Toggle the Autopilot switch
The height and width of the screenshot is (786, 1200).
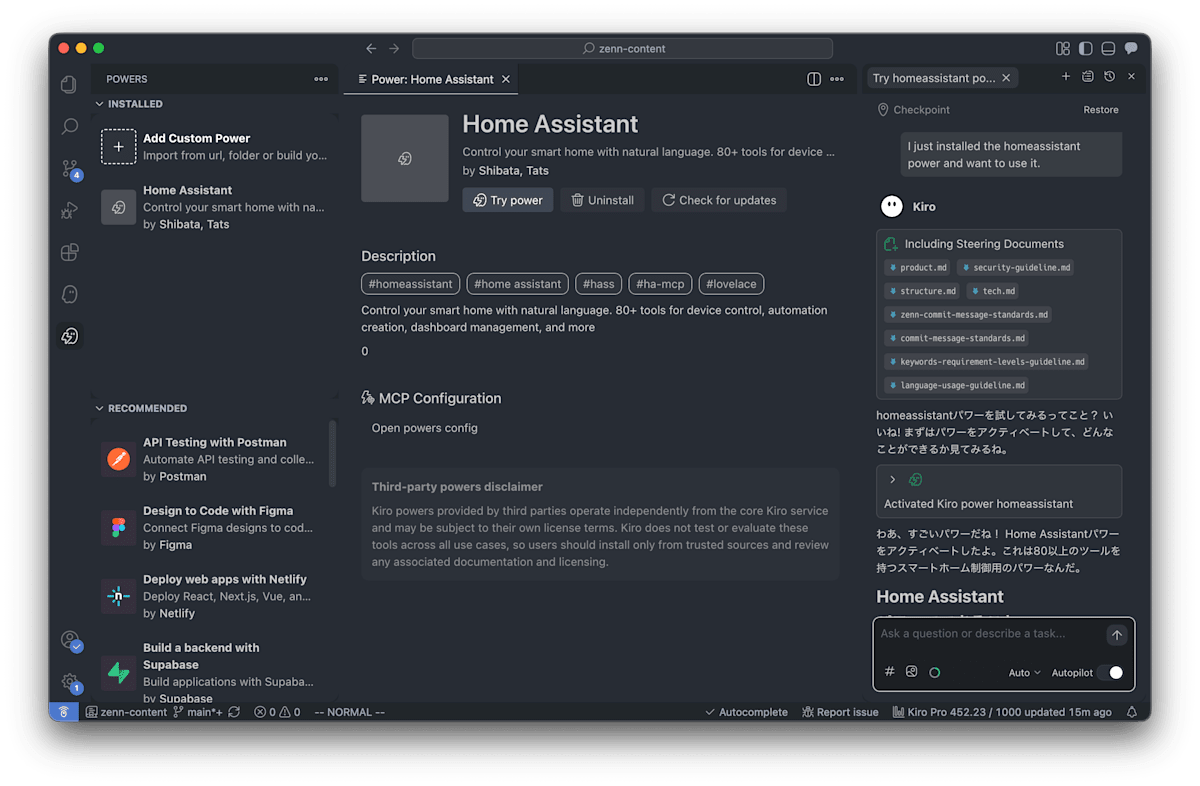[x=1111, y=673]
